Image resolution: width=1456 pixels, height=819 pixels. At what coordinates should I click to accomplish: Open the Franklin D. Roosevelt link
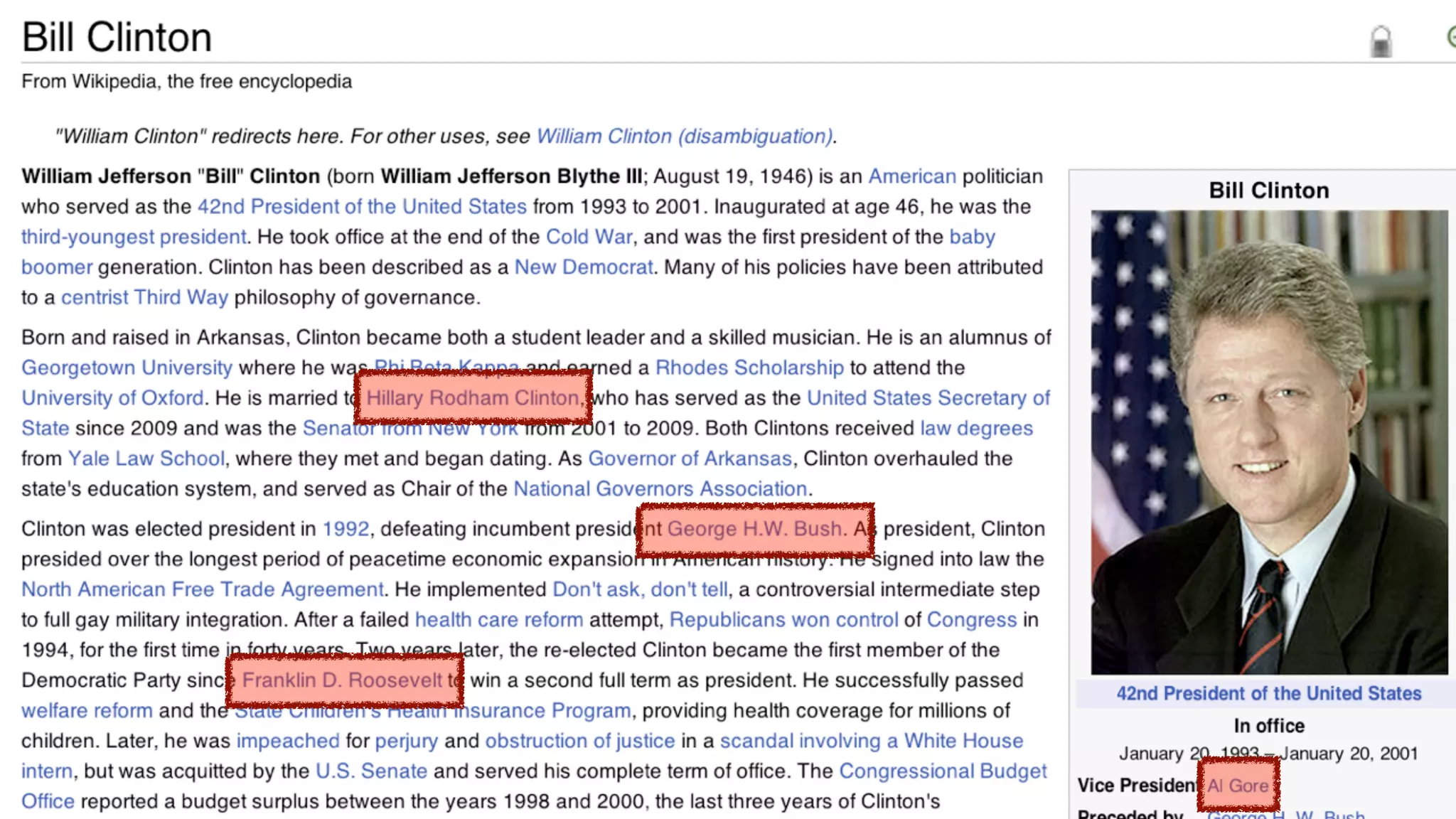(342, 680)
